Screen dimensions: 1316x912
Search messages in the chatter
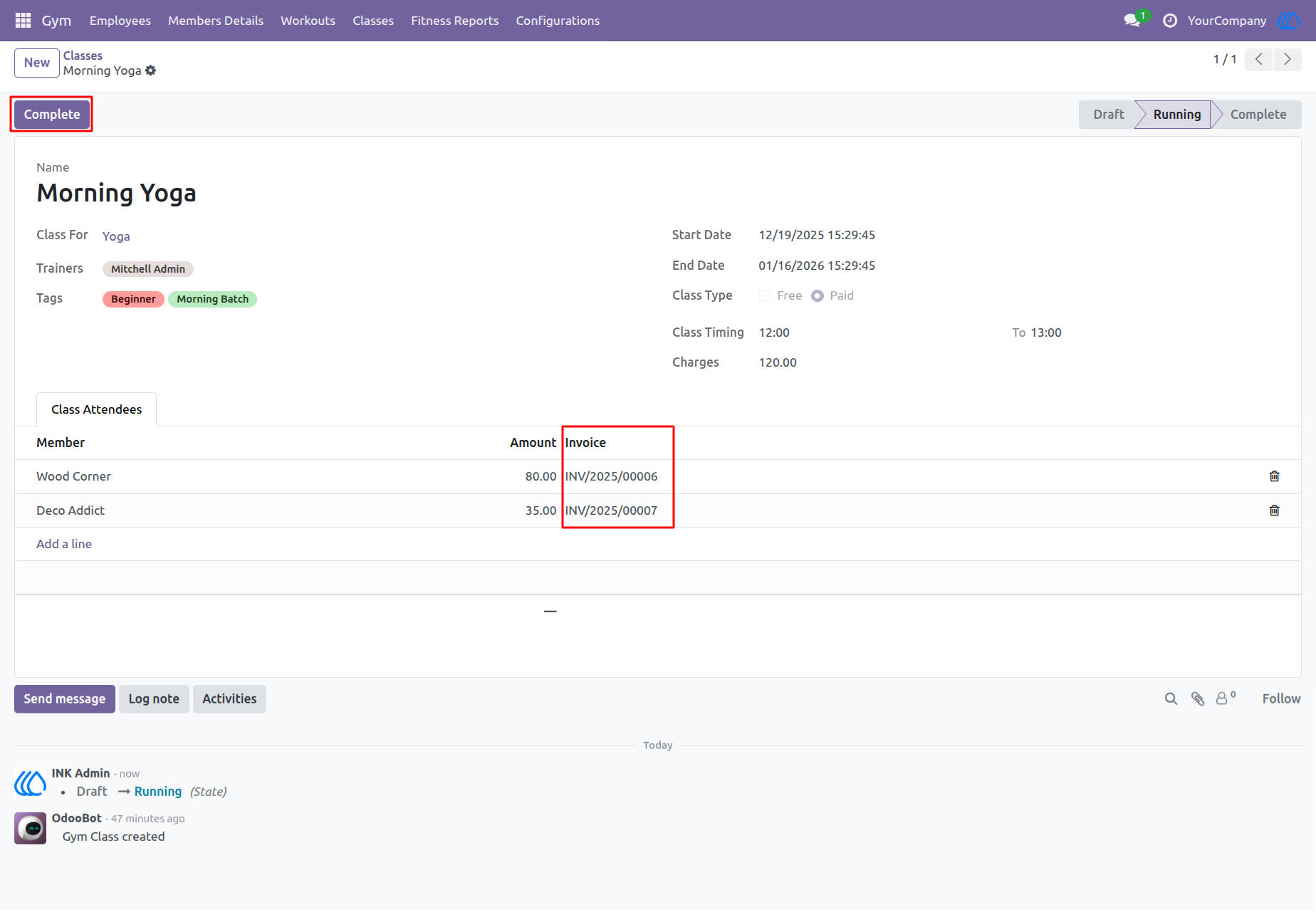click(1171, 699)
